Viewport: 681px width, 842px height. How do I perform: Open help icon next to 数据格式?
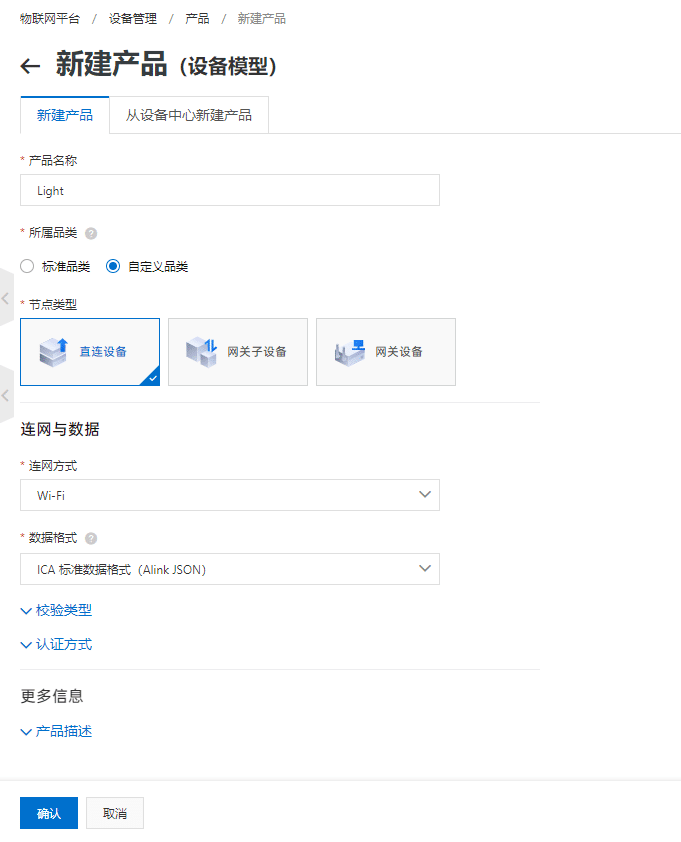click(x=91, y=539)
